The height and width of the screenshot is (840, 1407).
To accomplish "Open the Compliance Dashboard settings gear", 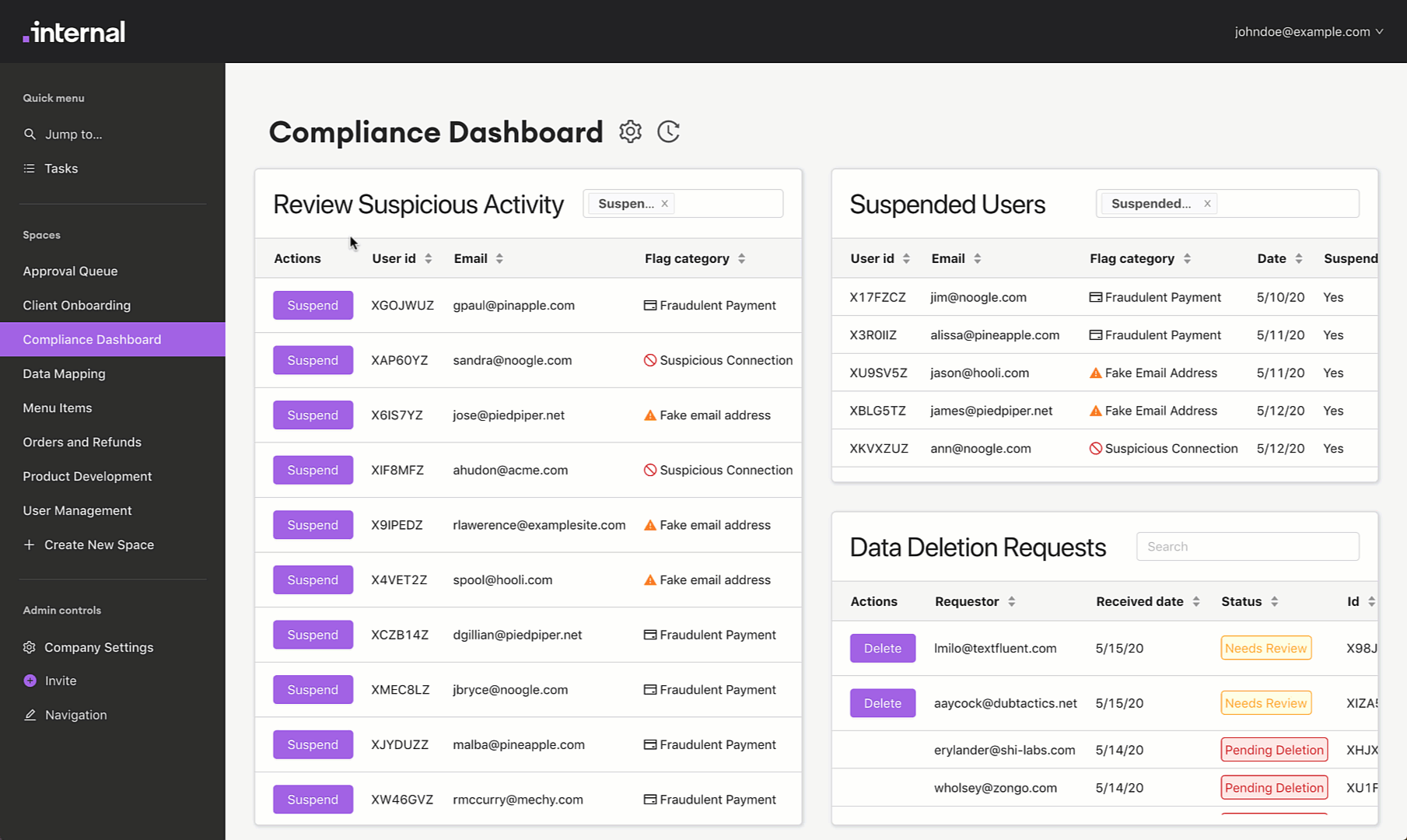I will pos(630,131).
